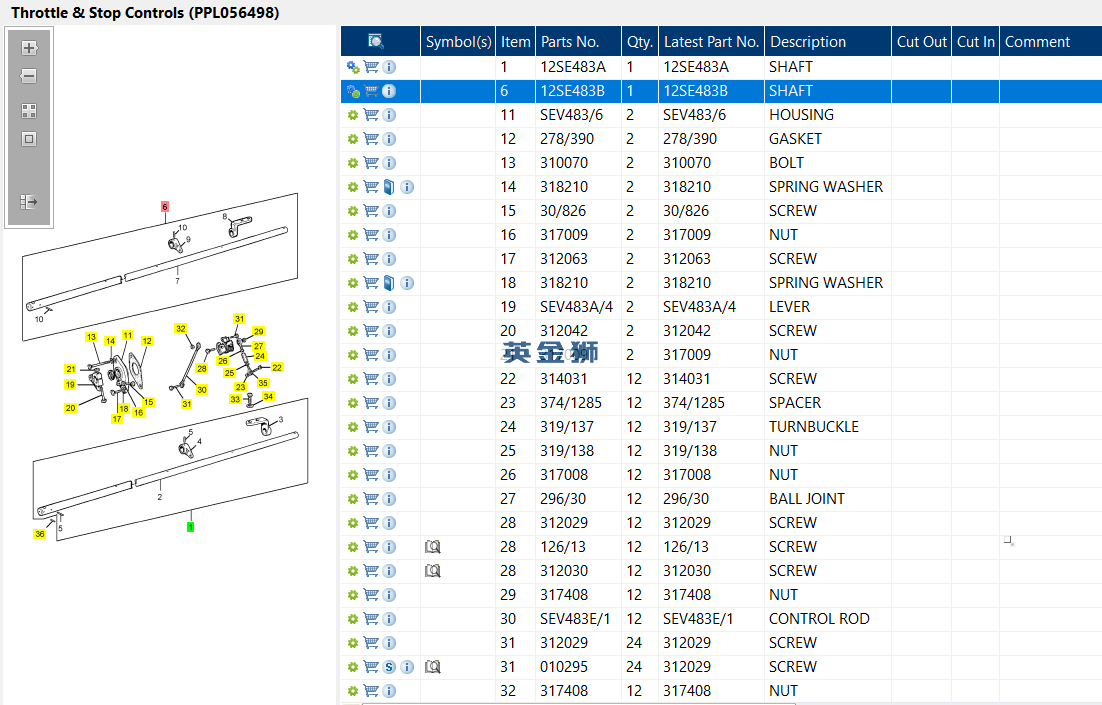Image resolution: width=1102 pixels, height=705 pixels.
Task: Zoom out of the parts diagram
Action: 29,76
